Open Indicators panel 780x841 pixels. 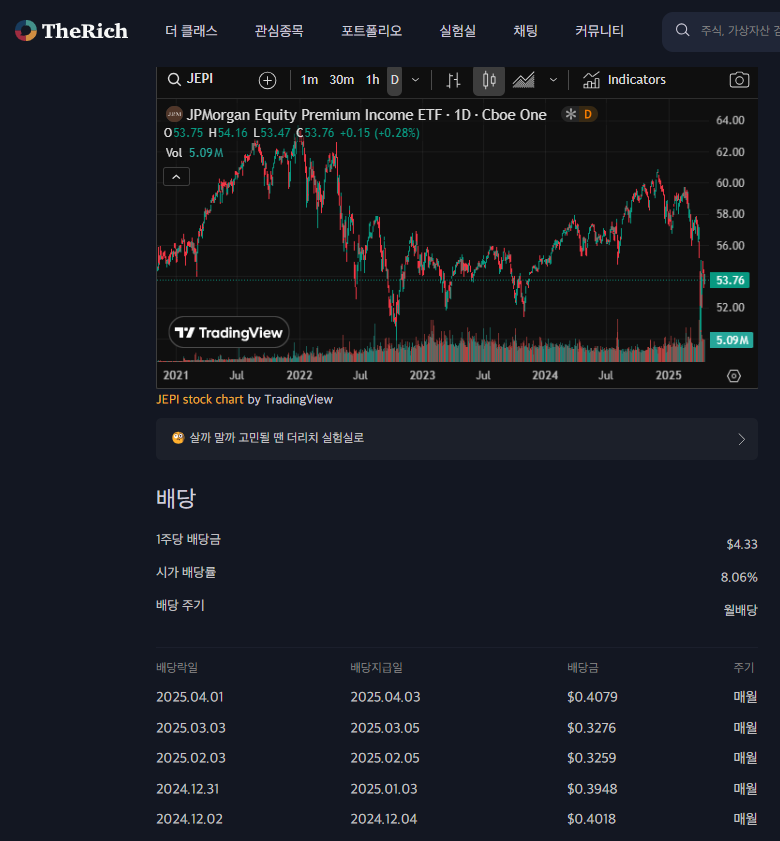[x=624, y=80]
